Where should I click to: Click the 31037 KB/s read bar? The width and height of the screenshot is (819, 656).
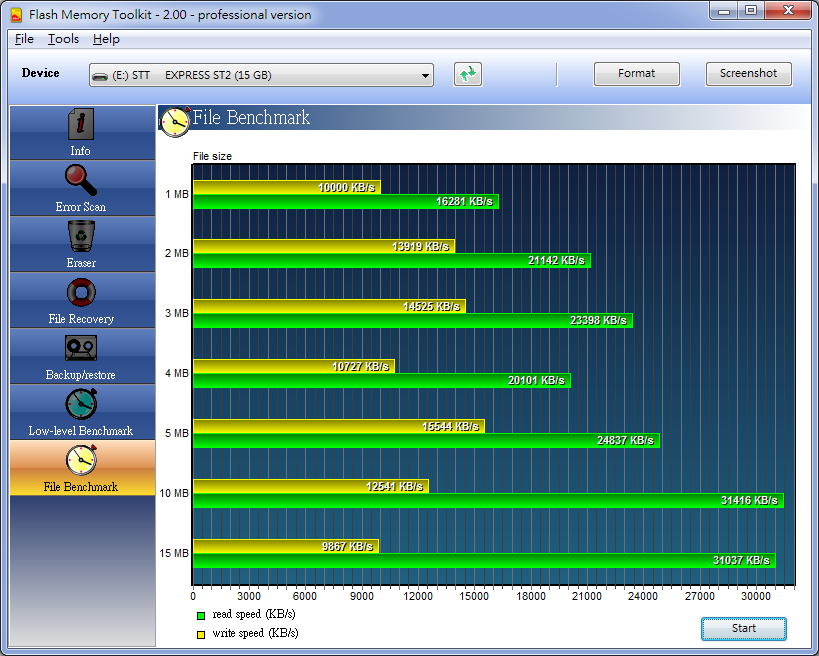coord(484,561)
